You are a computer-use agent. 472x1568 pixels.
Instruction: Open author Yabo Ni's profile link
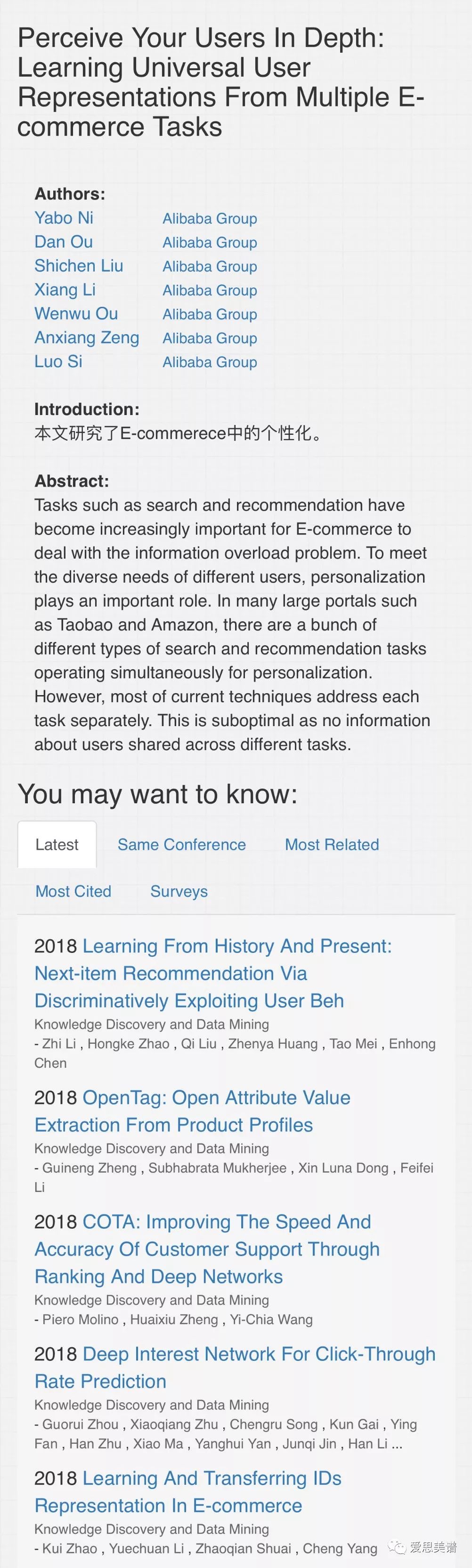64,218
